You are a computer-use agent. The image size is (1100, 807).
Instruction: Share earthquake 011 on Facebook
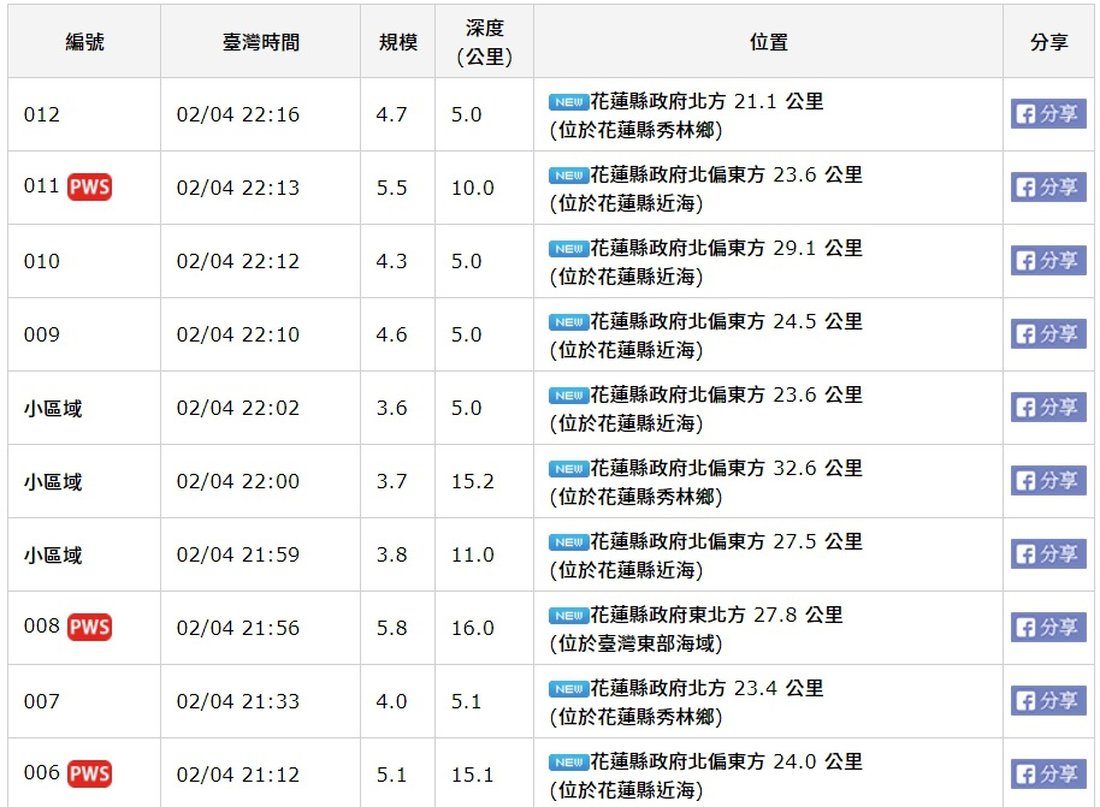(x=1048, y=187)
